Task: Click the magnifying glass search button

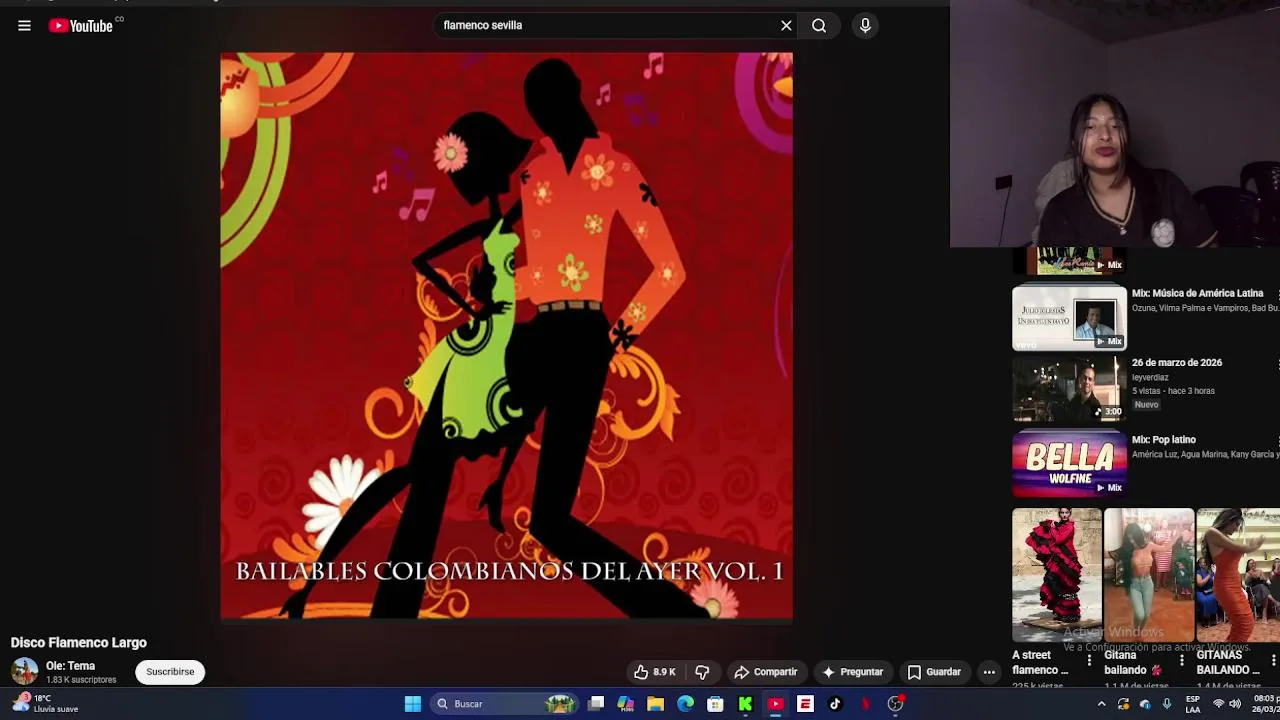Action: (x=819, y=26)
